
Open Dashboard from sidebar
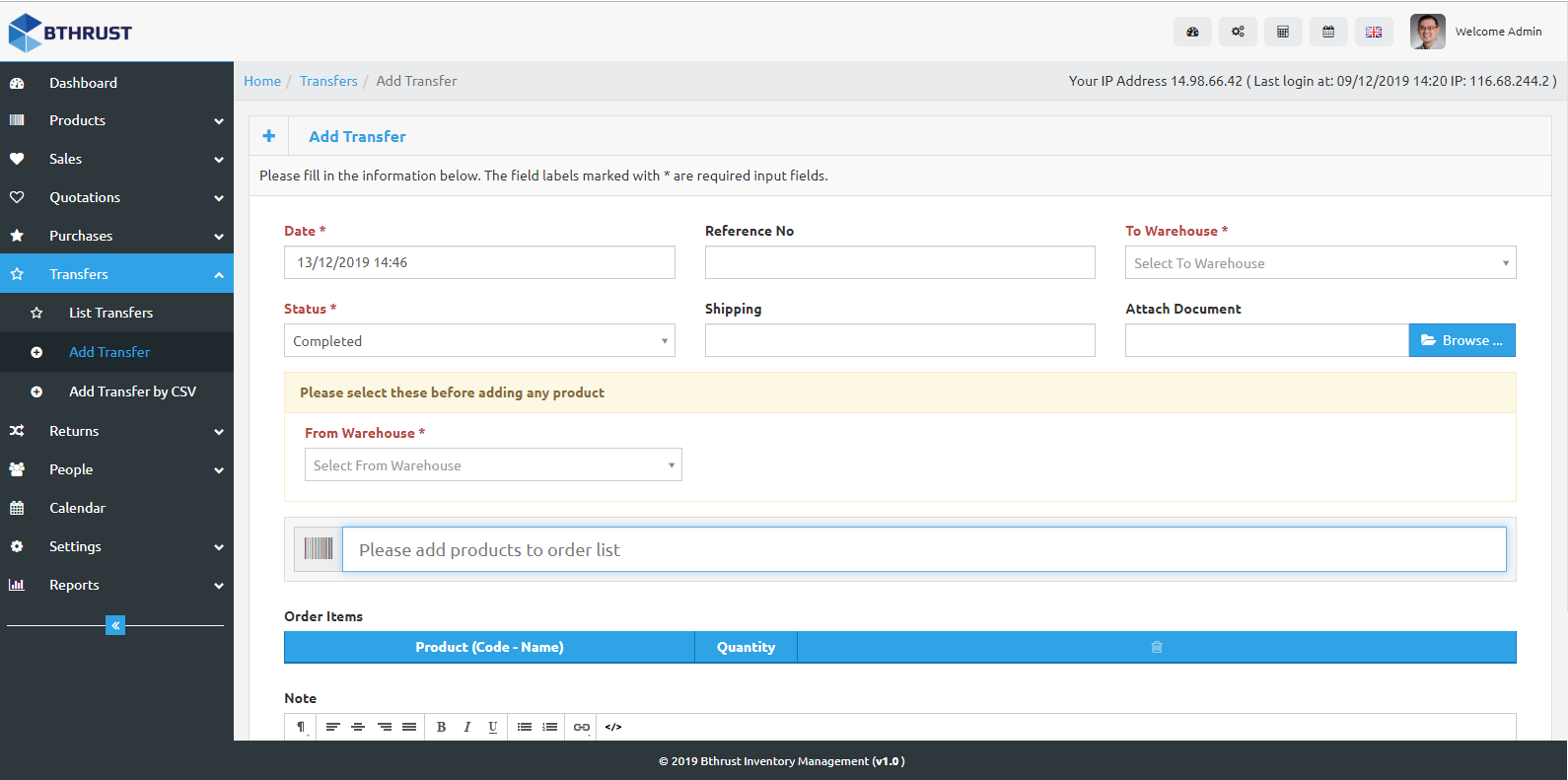116,83
